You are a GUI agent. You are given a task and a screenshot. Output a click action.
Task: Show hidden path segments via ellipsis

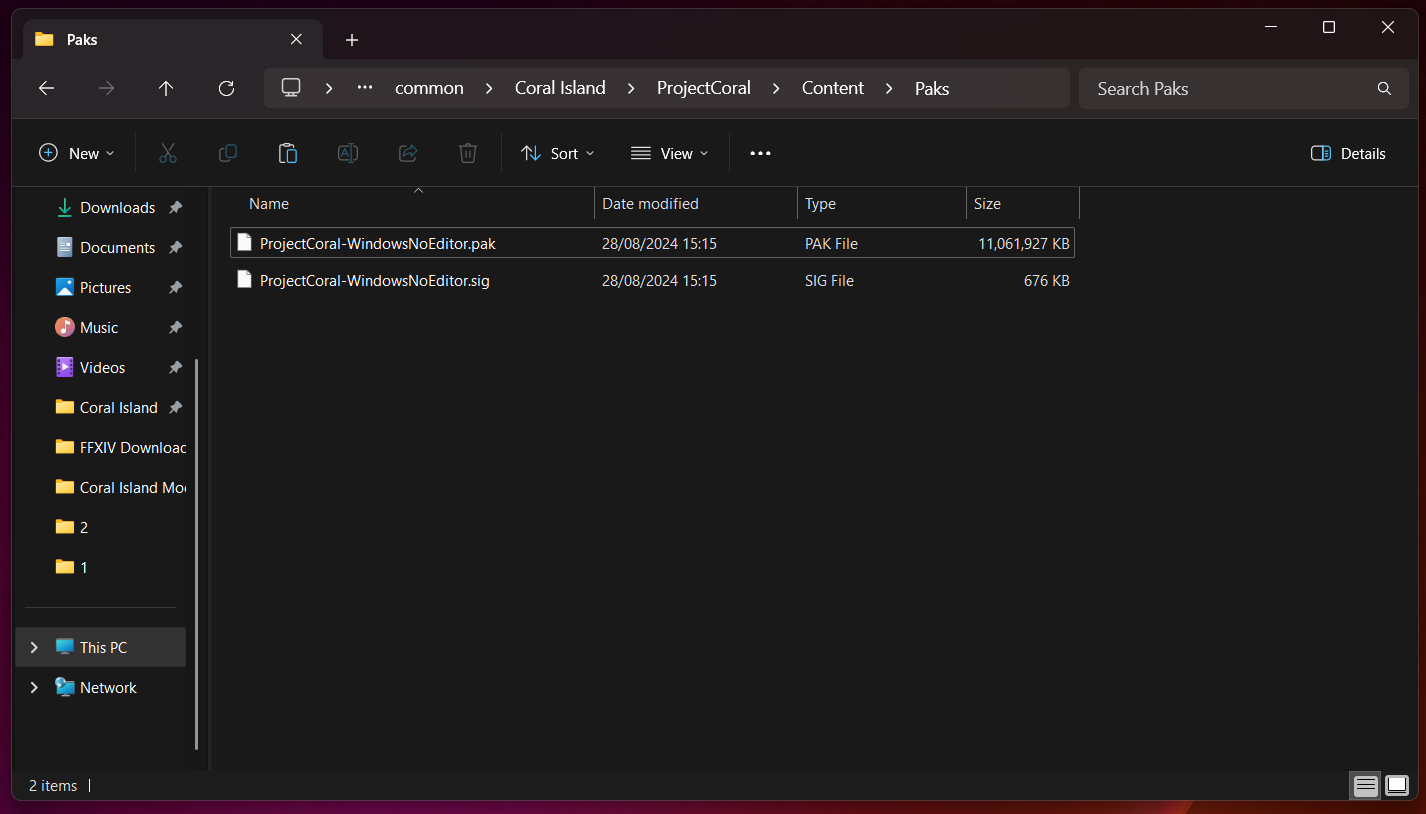[x=365, y=88]
